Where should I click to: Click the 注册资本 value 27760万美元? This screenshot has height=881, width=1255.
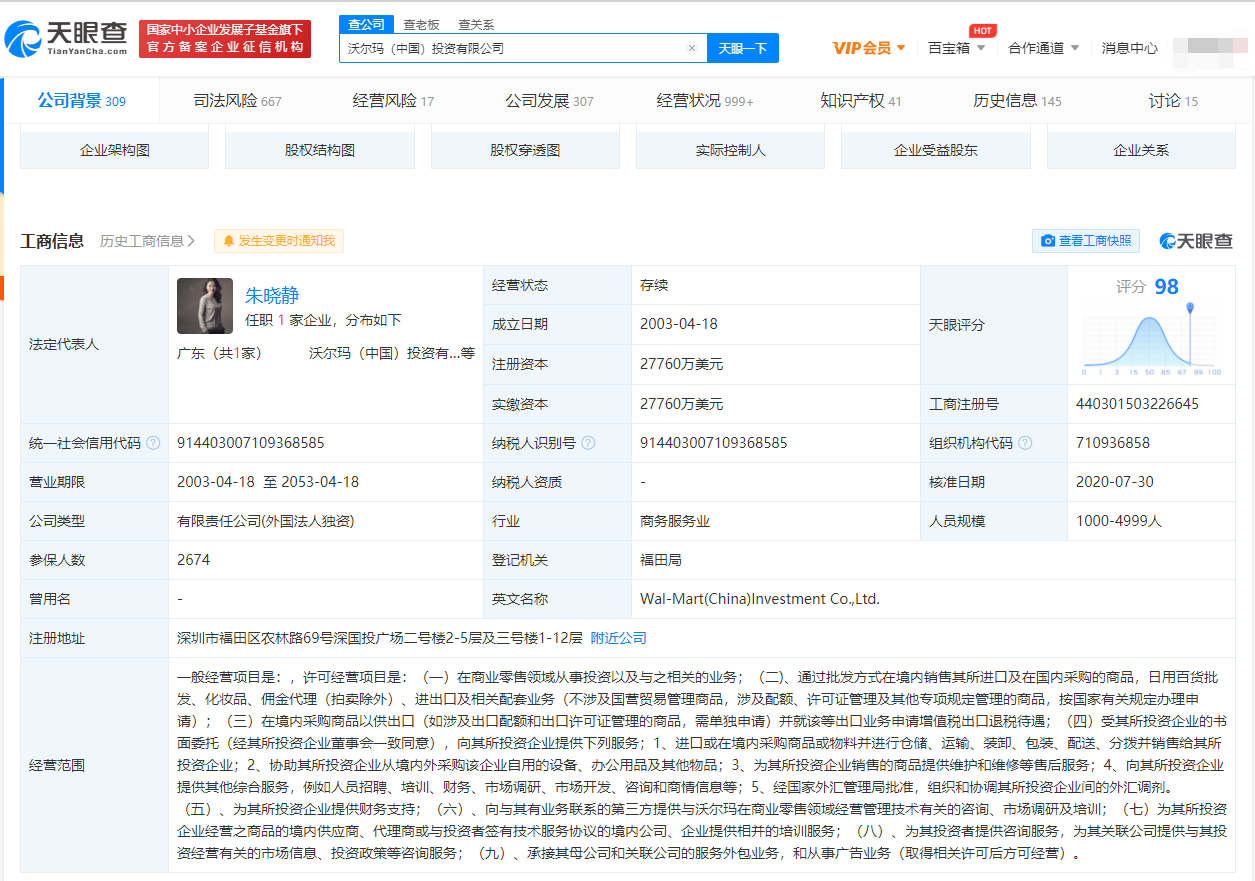coord(682,364)
